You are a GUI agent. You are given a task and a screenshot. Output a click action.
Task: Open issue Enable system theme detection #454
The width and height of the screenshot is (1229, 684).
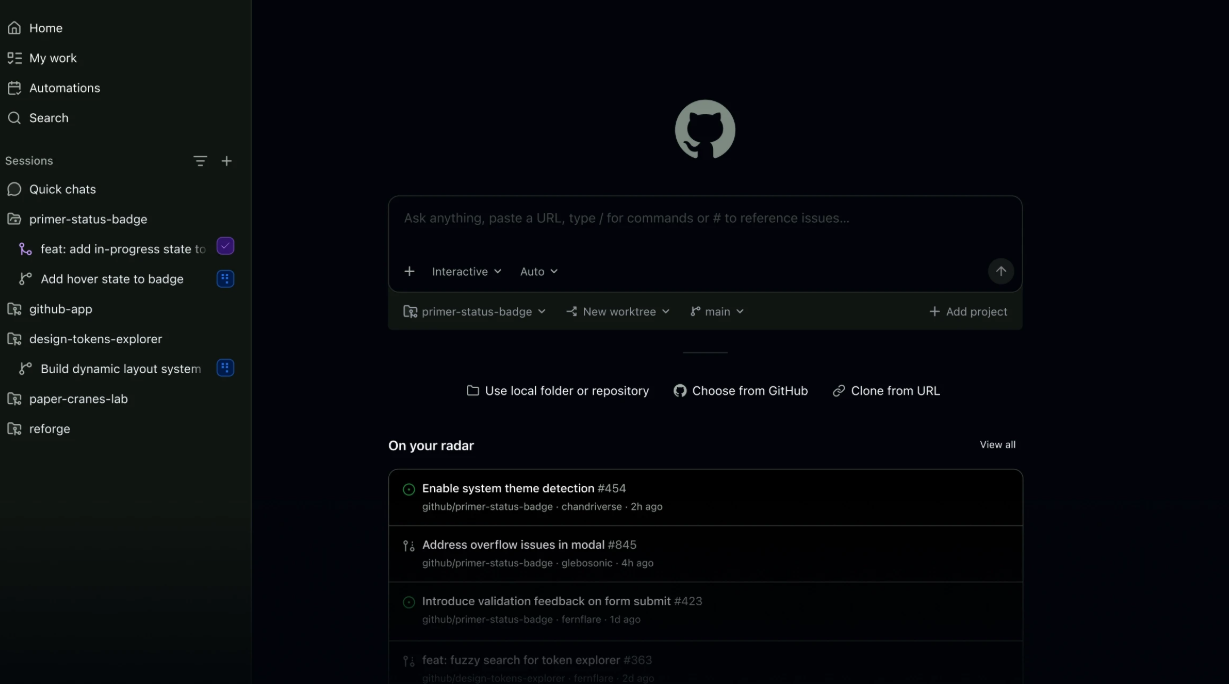(705, 497)
